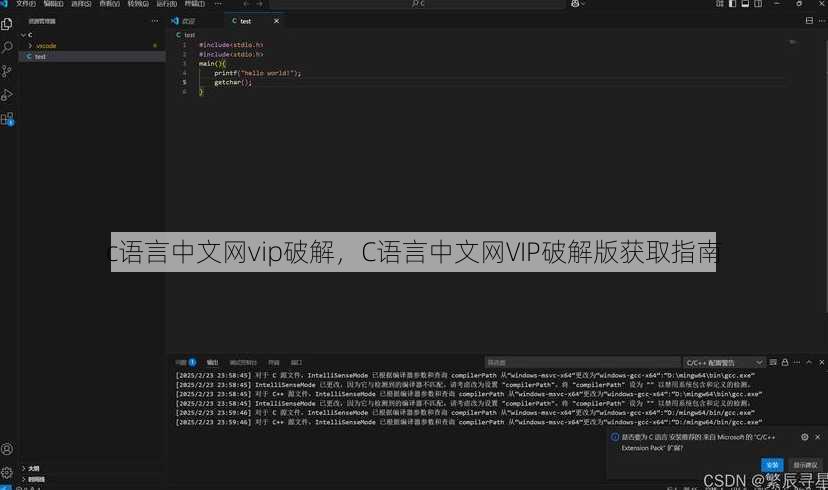This screenshot has height=490, width=828.
Task: Click the command center search box
Action: point(417,4)
